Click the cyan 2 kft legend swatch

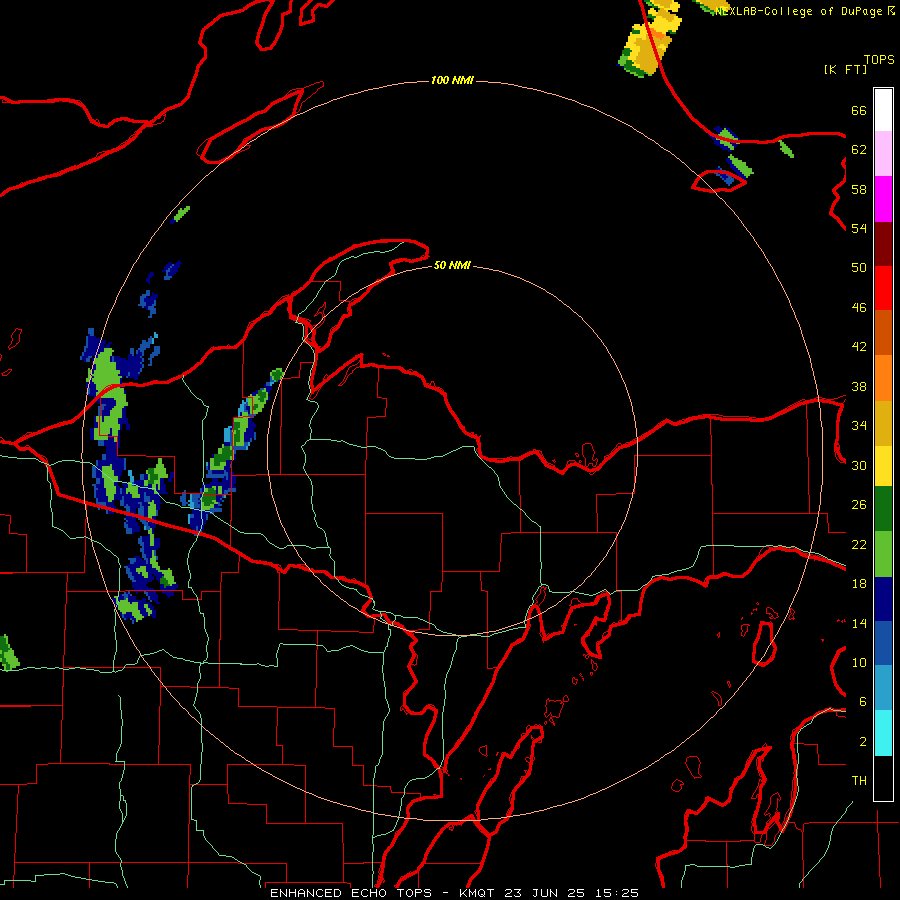883,733
